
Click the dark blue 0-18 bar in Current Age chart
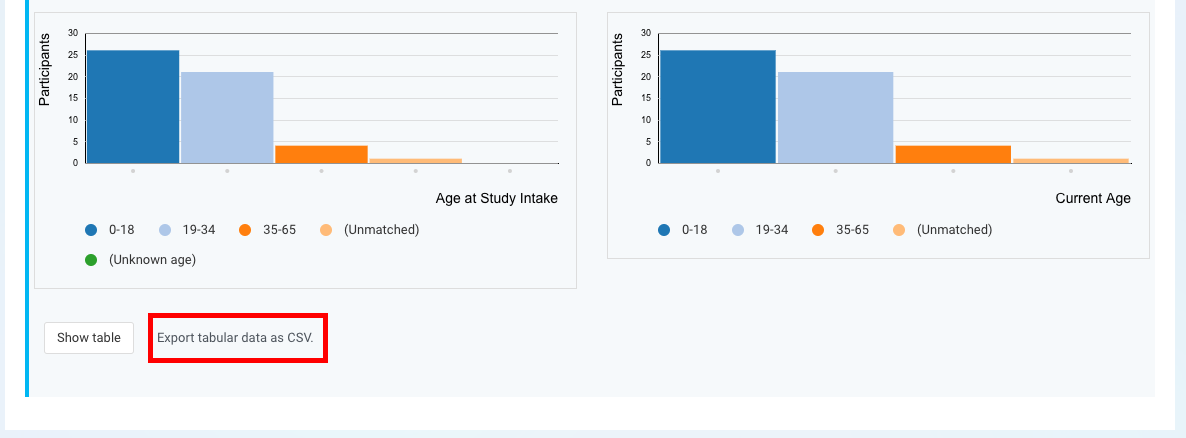tap(718, 107)
